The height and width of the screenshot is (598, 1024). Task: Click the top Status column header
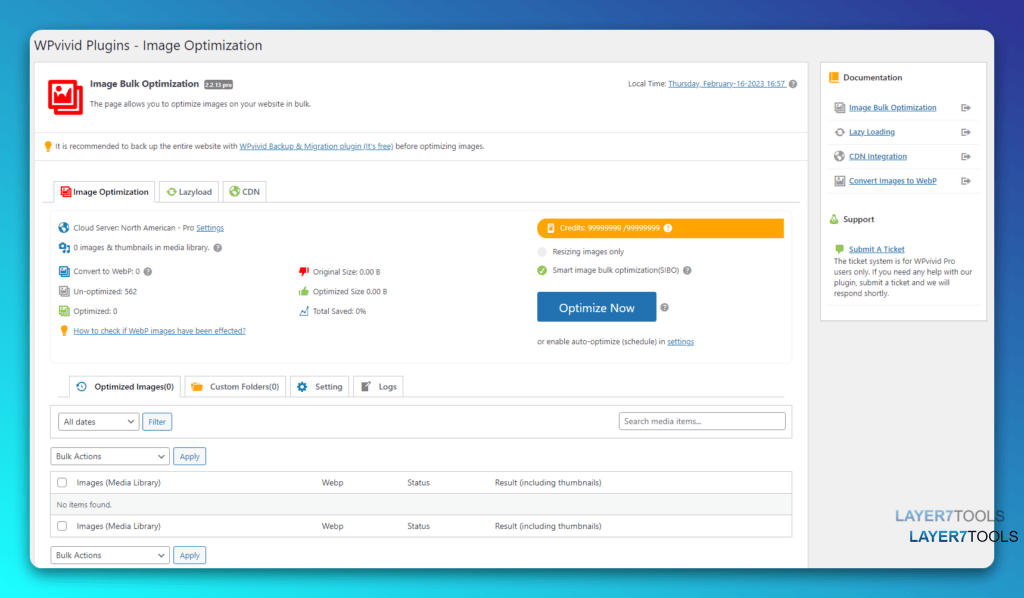pos(419,482)
